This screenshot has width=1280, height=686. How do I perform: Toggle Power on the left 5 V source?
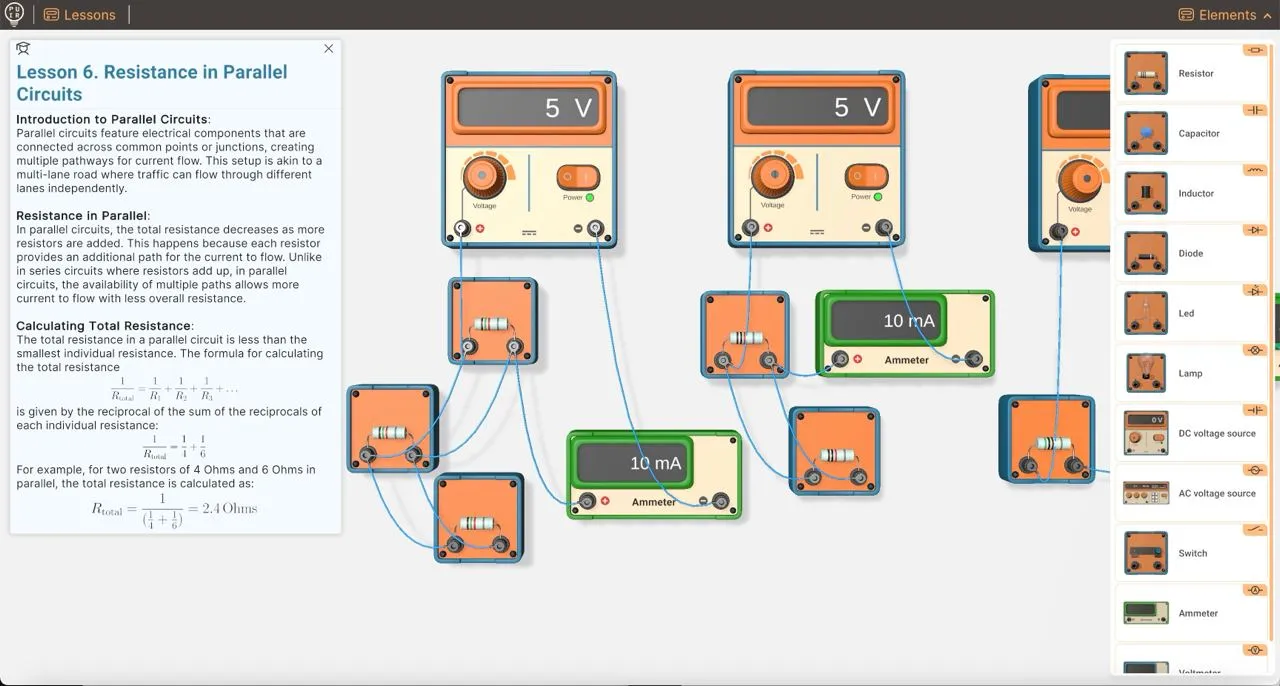pyautogui.click(x=578, y=175)
